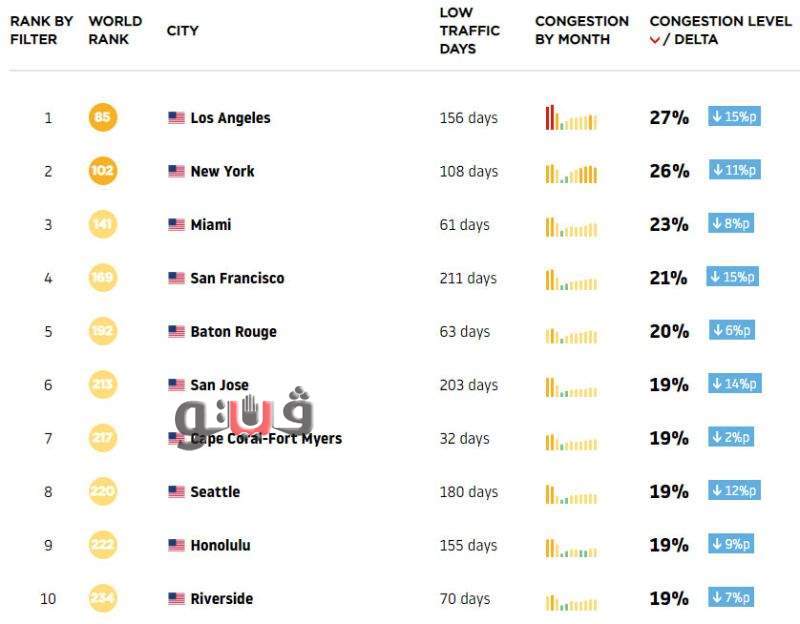Click Los Angeles world rank 85 badge
800x624 pixels.
point(102,118)
